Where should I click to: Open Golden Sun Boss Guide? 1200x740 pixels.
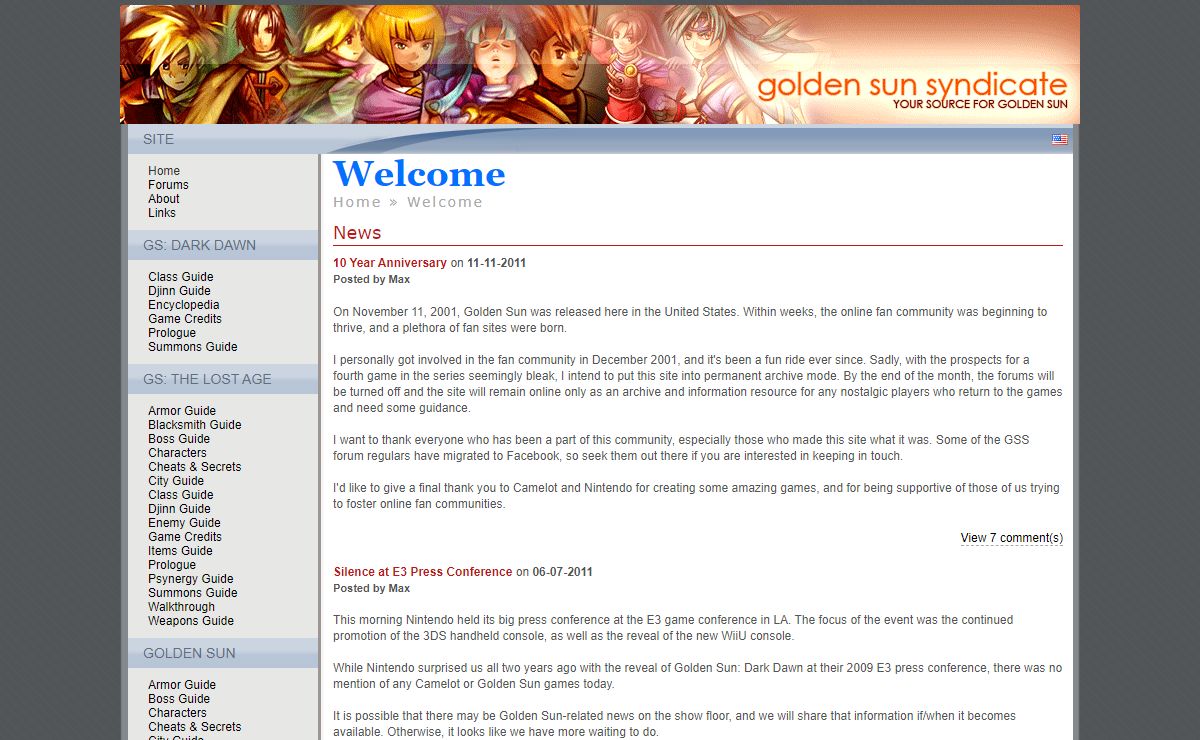point(179,699)
